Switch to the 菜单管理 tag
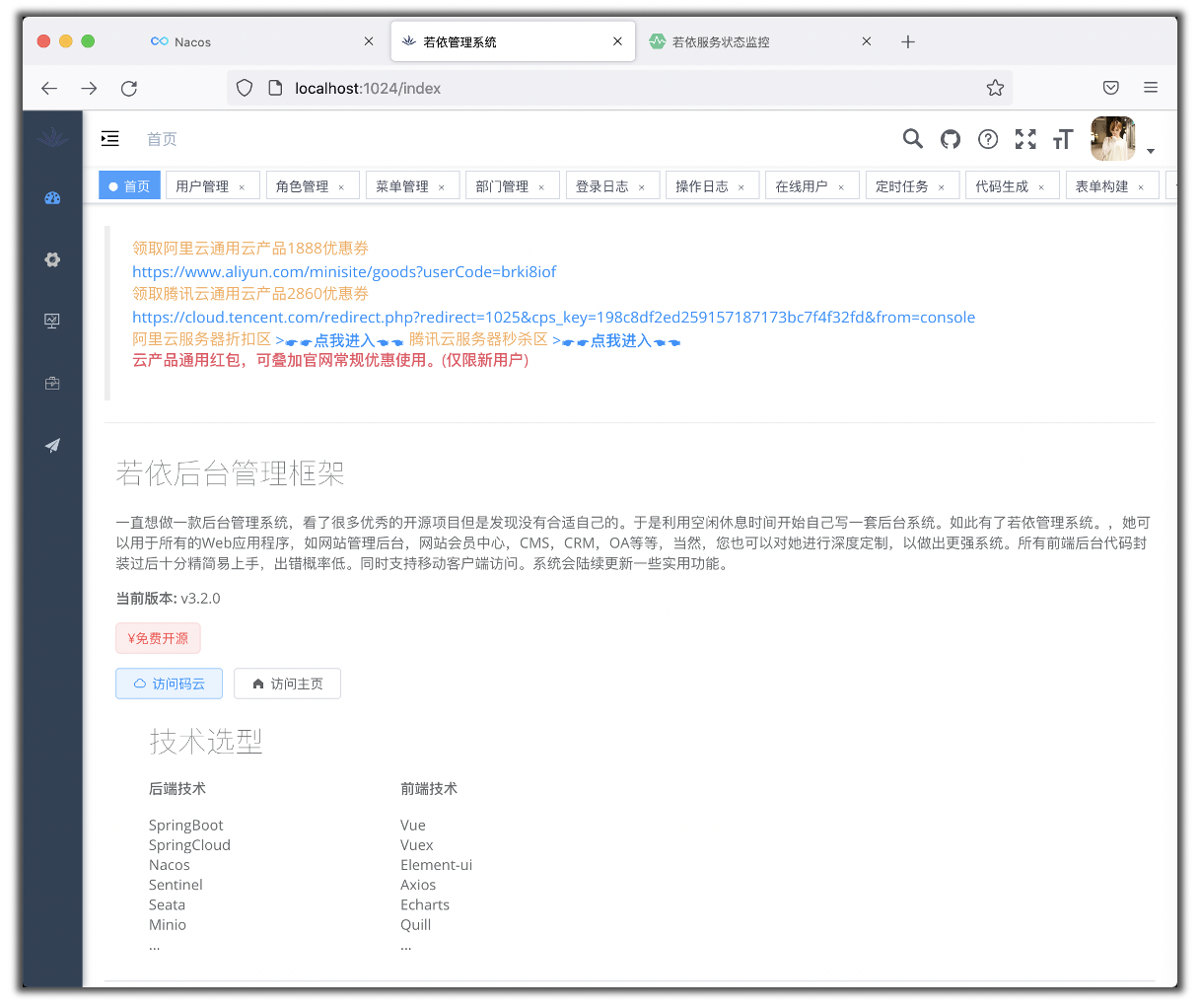The height and width of the screenshot is (1008, 1199). coord(402,185)
